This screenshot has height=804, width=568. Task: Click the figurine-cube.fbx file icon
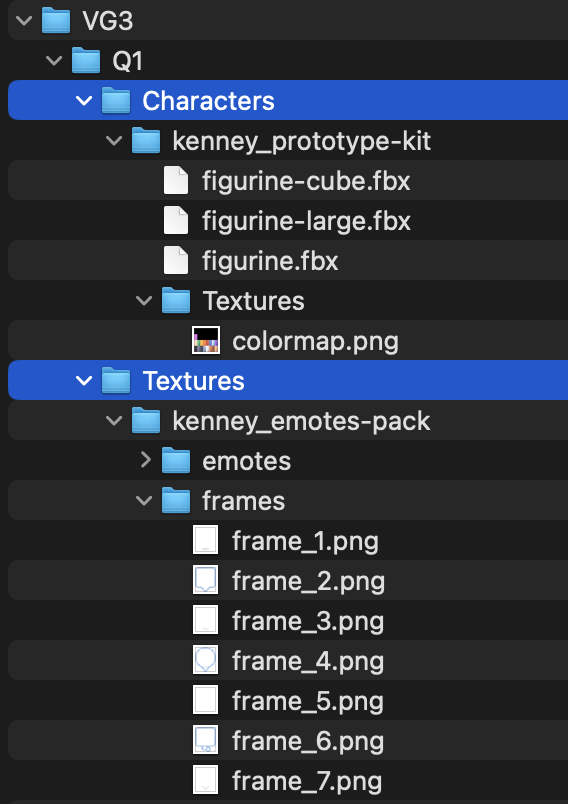click(176, 180)
